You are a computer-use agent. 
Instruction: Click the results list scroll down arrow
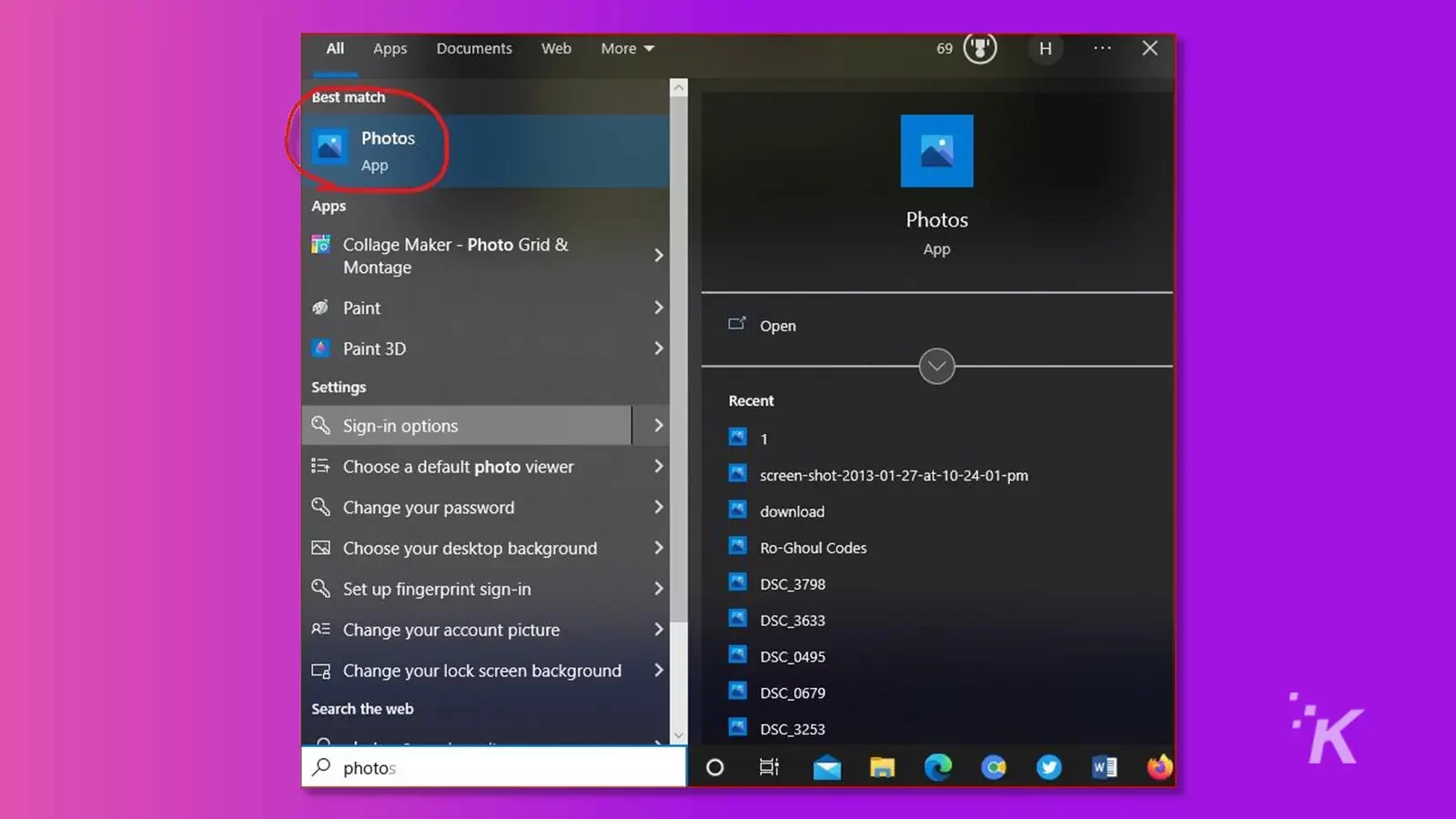tap(678, 734)
